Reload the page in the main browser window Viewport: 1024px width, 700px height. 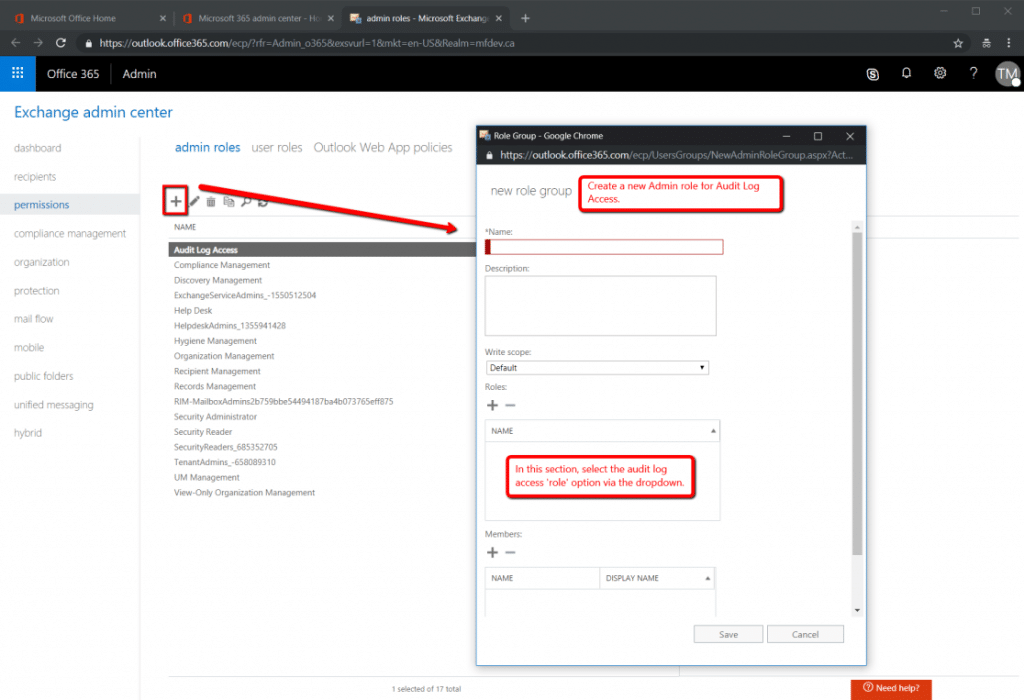click(x=61, y=43)
